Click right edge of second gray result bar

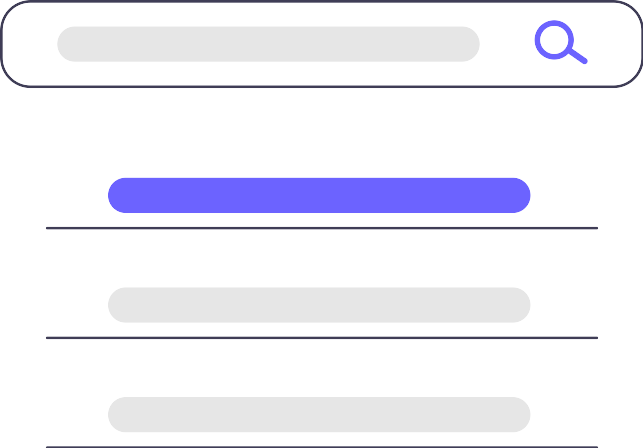pyautogui.click(x=518, y=305)
